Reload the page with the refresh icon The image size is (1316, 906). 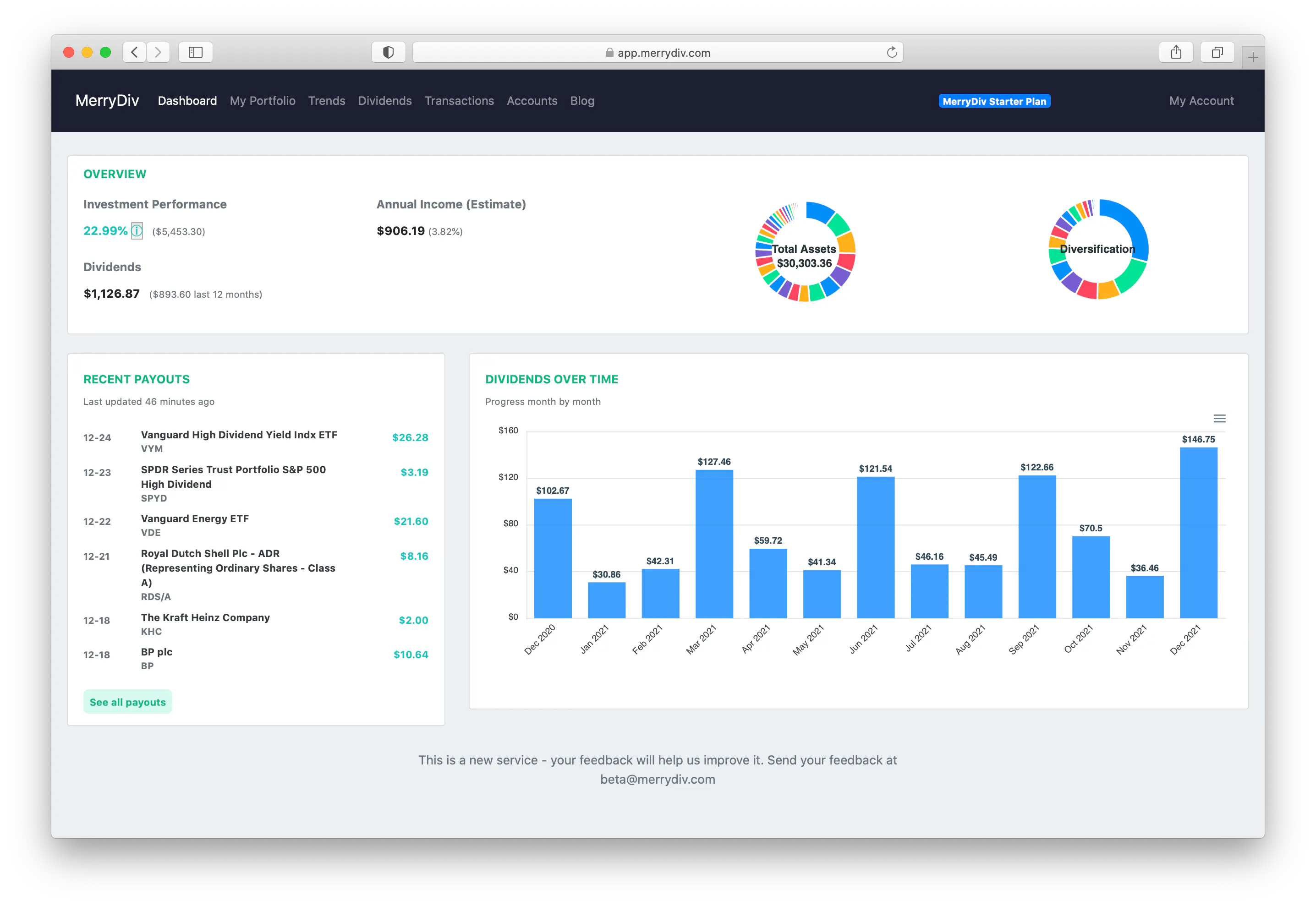[x=891, y=52]
